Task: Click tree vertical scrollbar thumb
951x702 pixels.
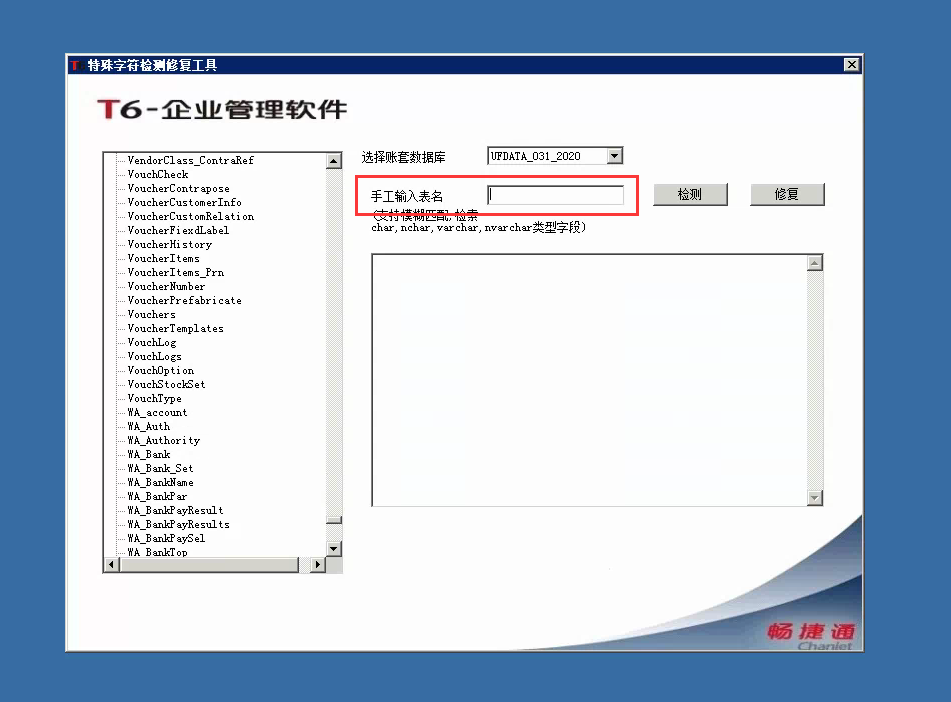Action: [334, 520]
